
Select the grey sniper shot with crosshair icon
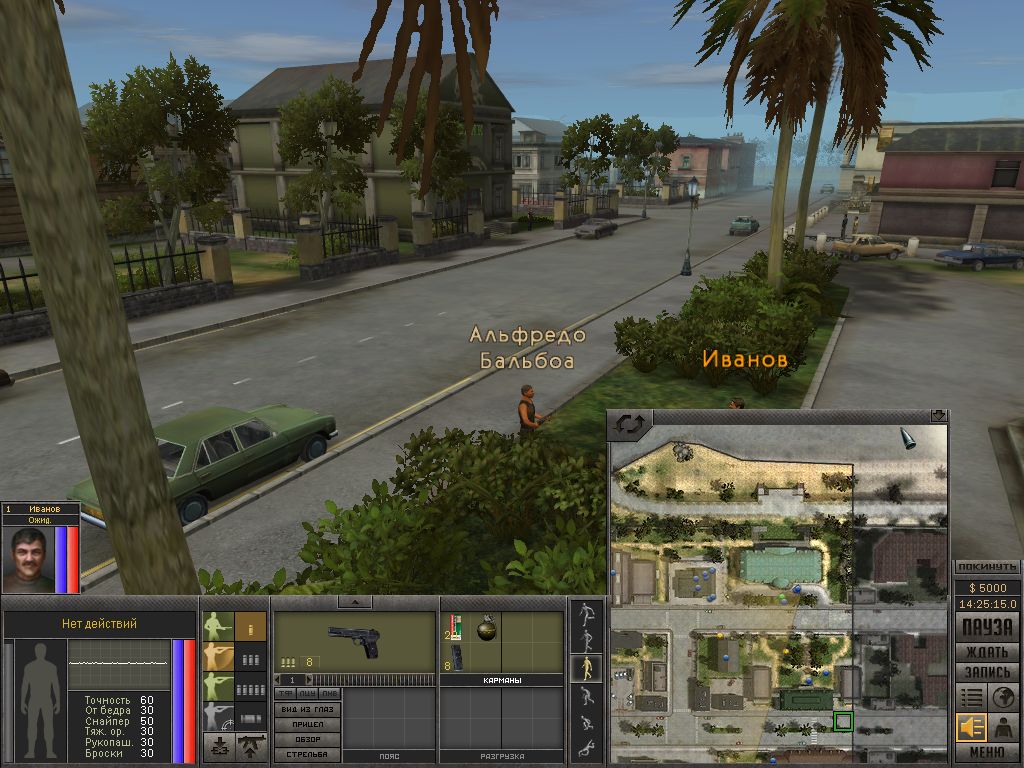click(218, 716)
